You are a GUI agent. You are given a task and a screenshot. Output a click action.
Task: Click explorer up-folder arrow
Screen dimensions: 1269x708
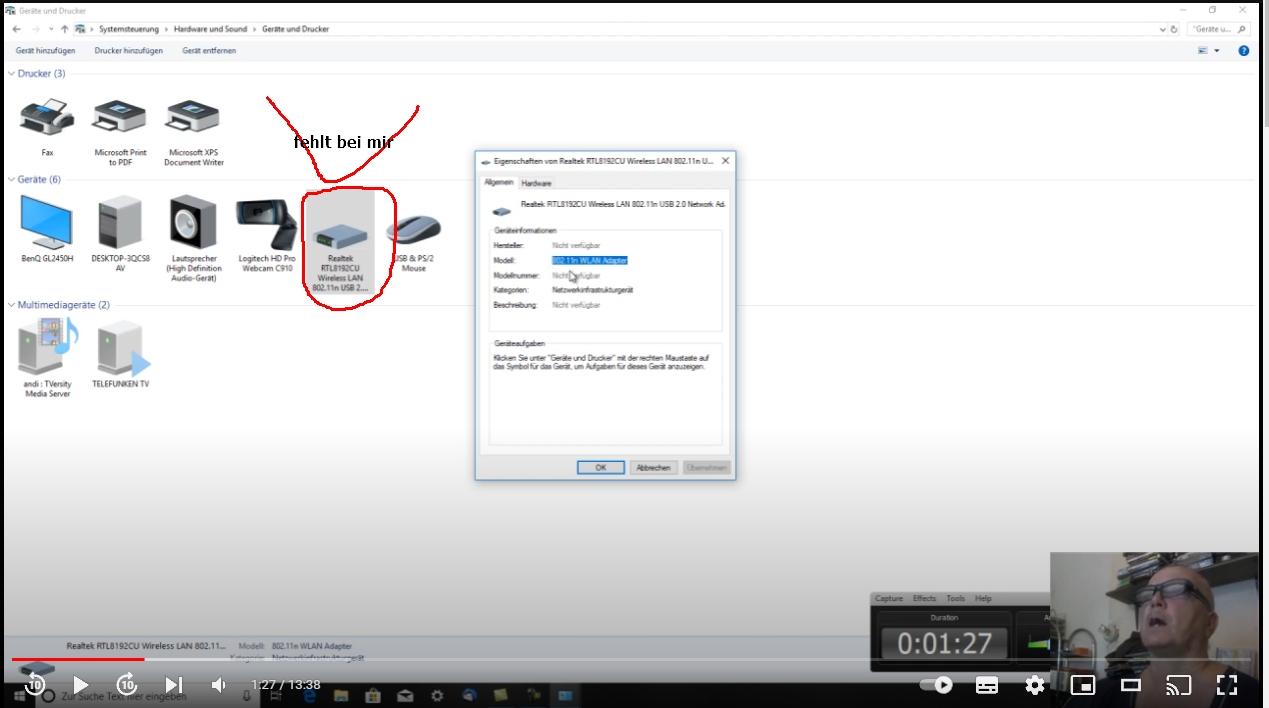tap(65, 29)
